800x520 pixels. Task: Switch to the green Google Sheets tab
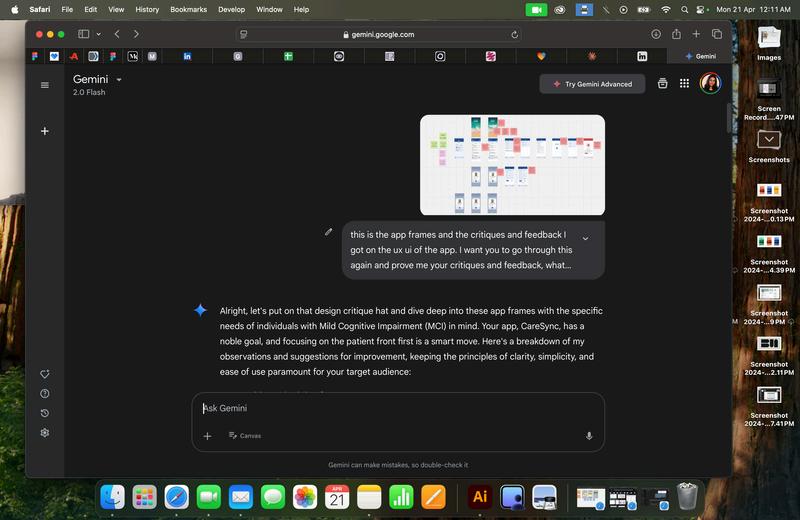(288, 56)
